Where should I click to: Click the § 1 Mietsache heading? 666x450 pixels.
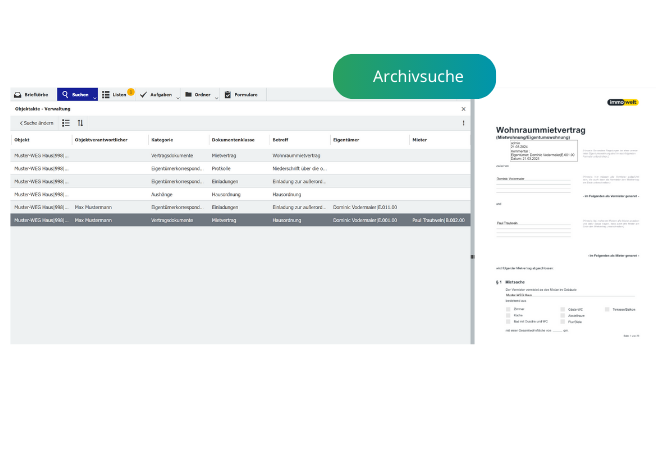point(510,282)
